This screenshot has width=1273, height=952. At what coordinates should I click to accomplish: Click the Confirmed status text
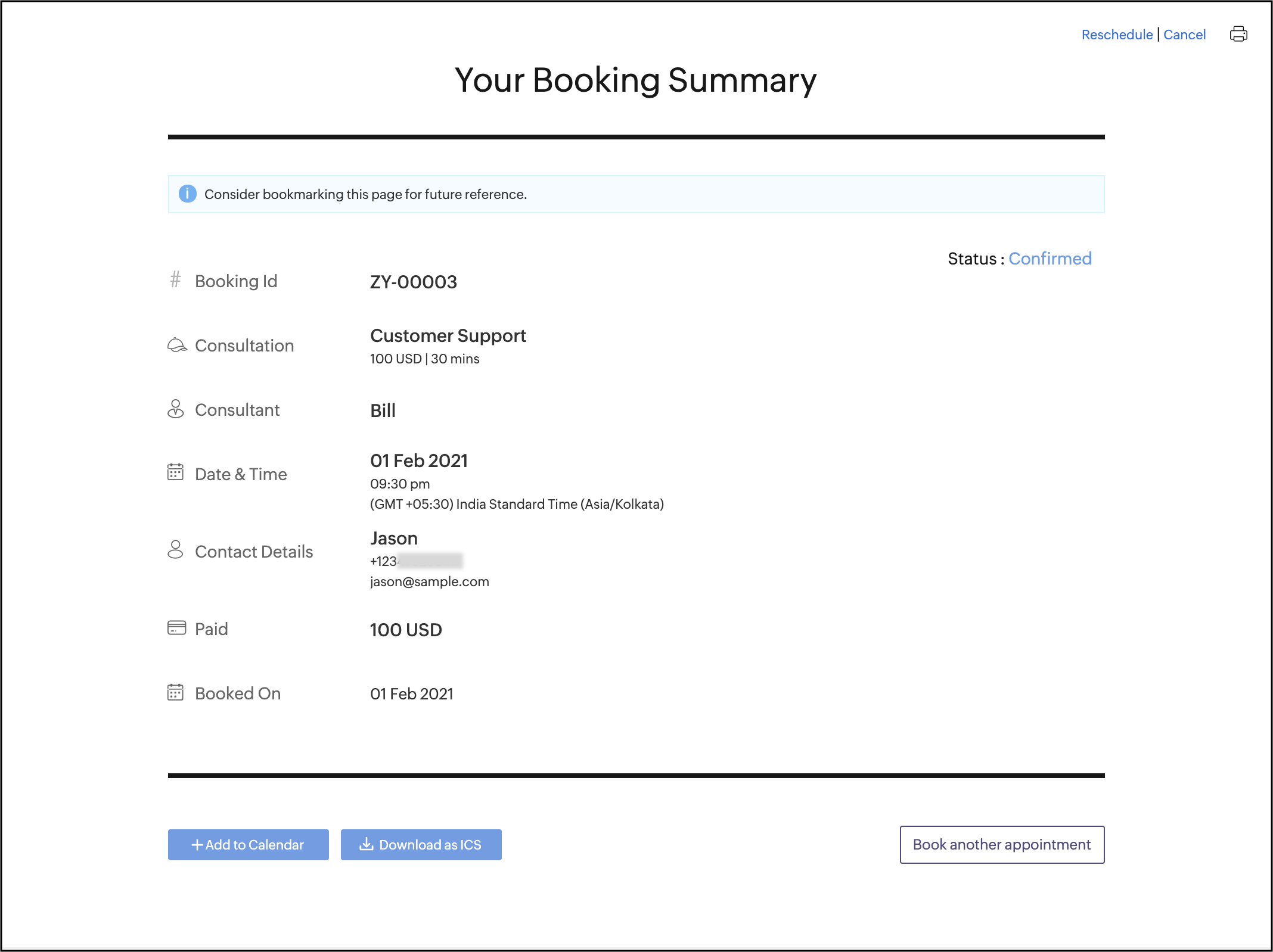pyautogui.click(x=1050, y=259)
